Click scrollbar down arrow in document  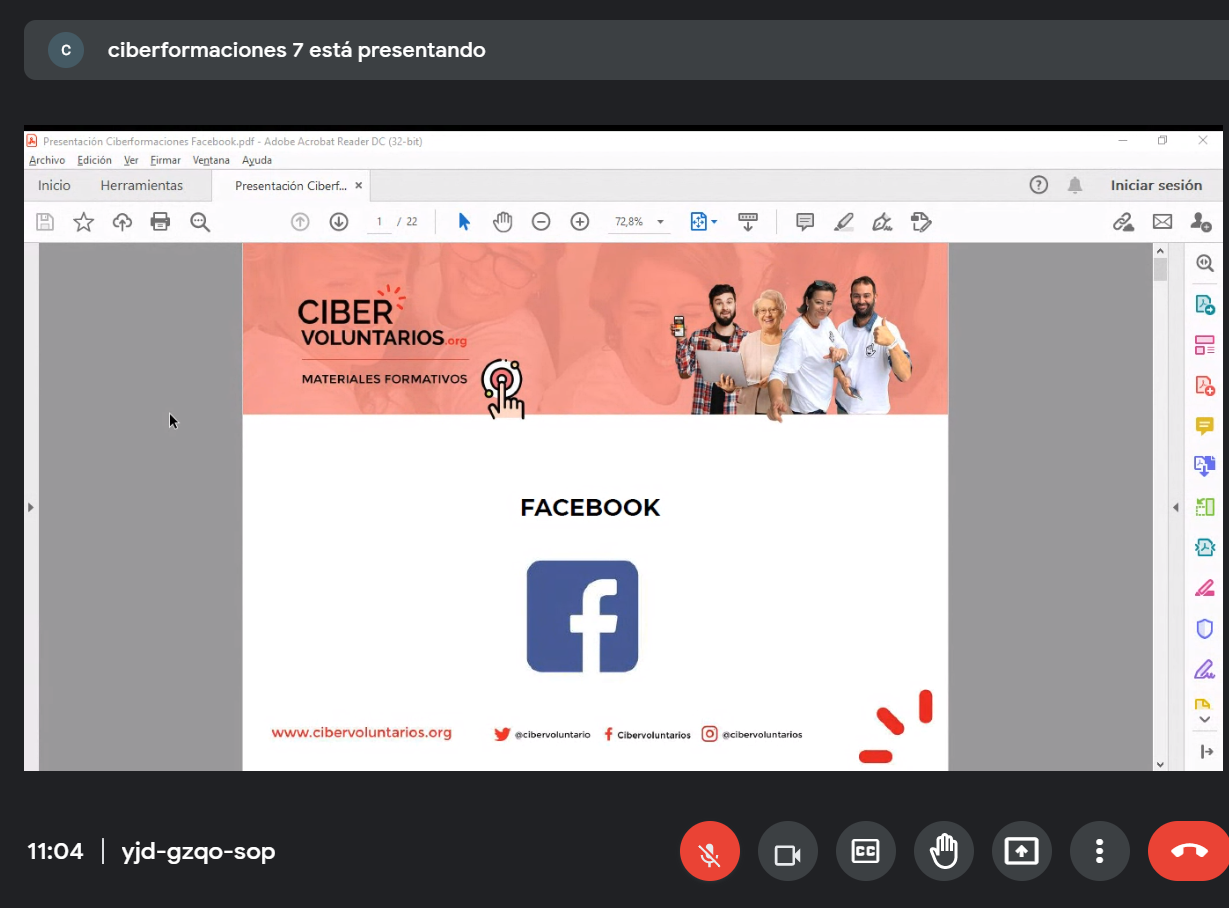(1160, 764)
